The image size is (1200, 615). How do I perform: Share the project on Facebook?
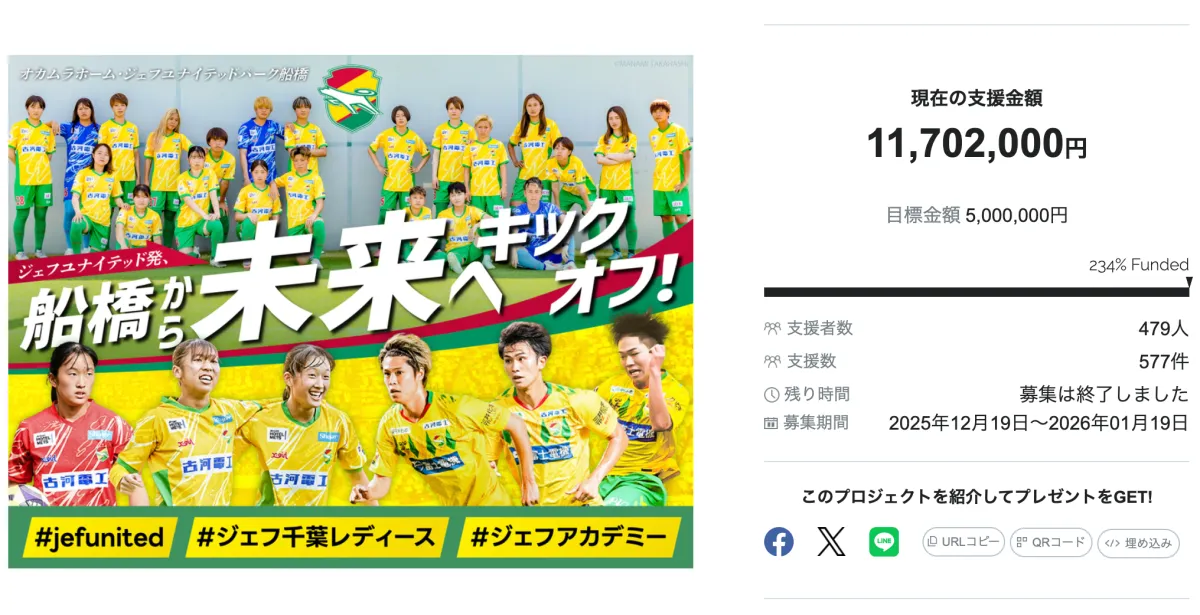(x=779, y=542)
